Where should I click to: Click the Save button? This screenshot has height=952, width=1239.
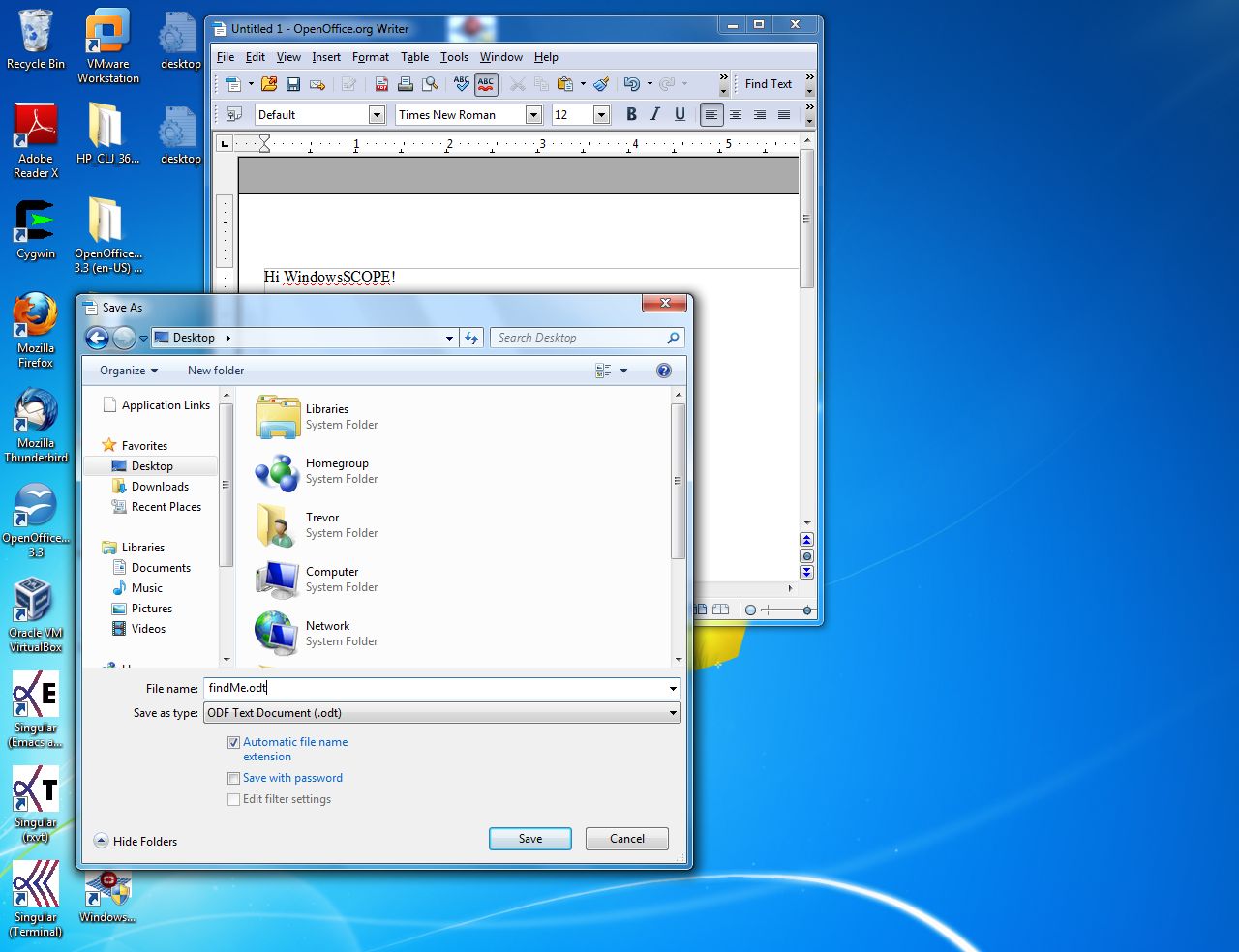(530, 839)
